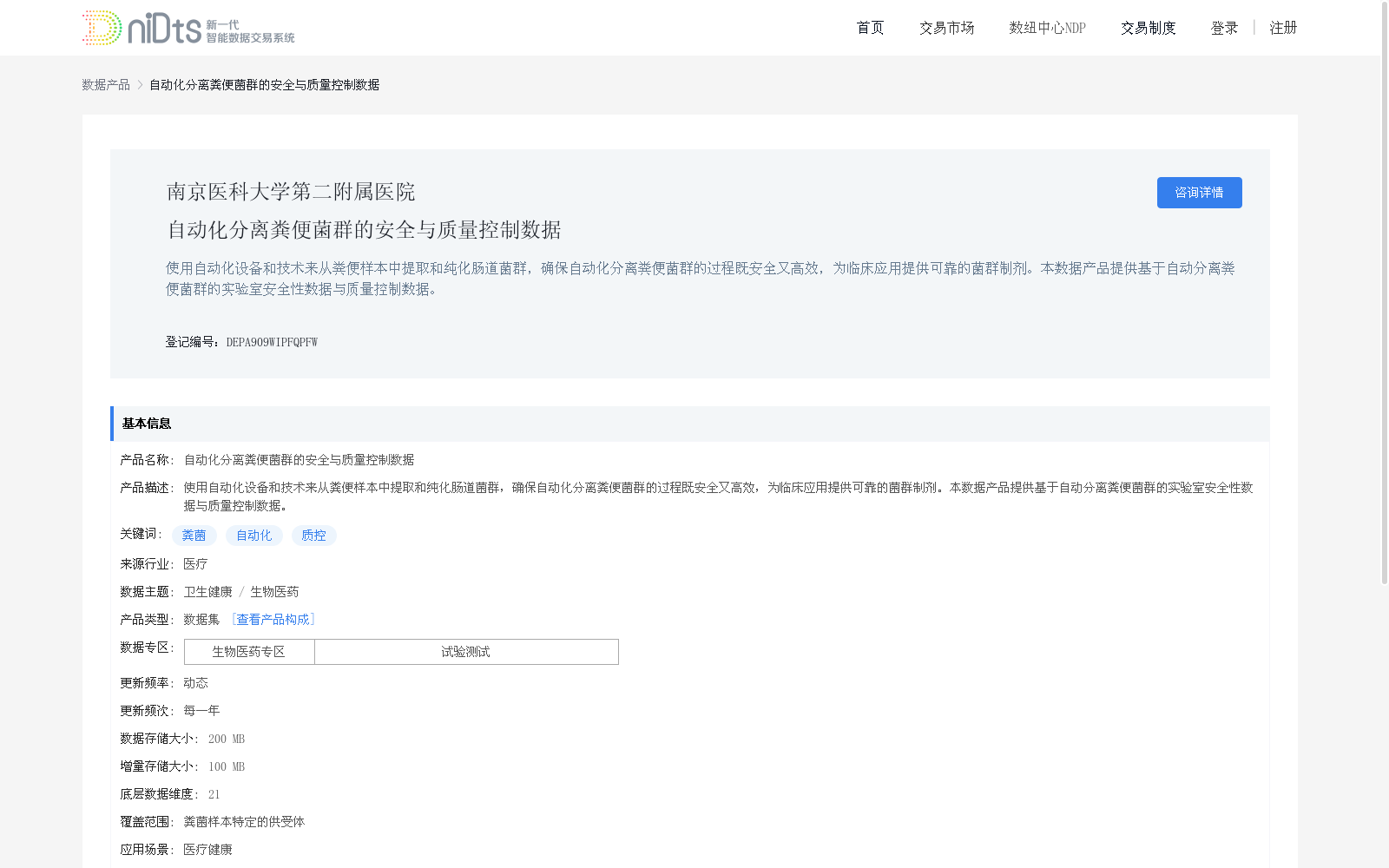
Task: Click the 生物医药 data theme text
Action: [274, 591]
